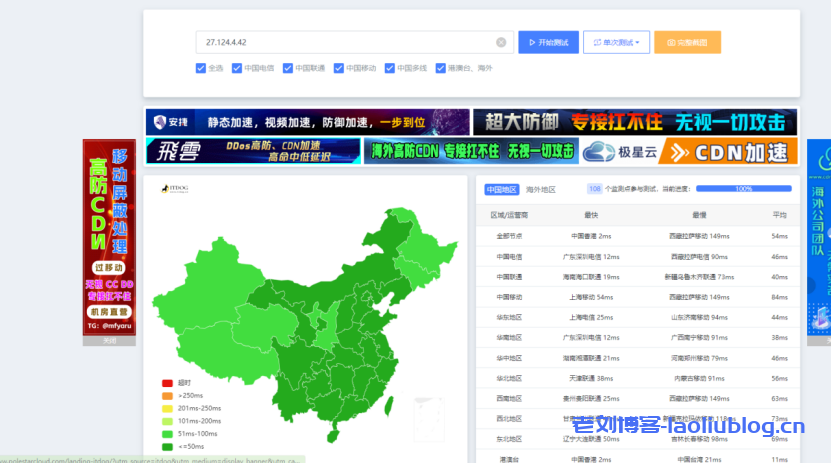Click the 区域/运营商 column header
831x463 pixels.
tap(509, 215)
